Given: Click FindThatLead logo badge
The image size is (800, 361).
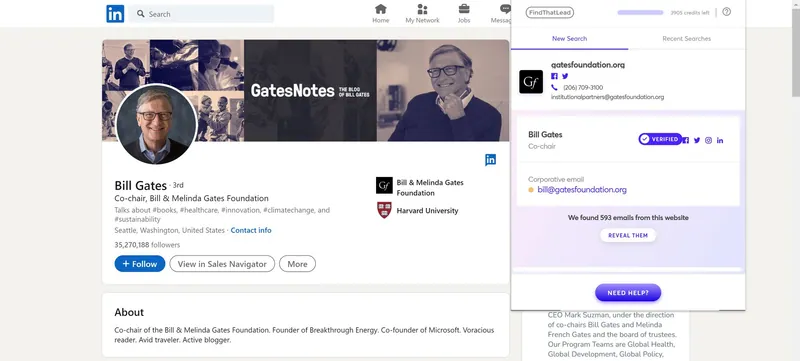Looking at the screenshot, I should click(x=549, y=12).
